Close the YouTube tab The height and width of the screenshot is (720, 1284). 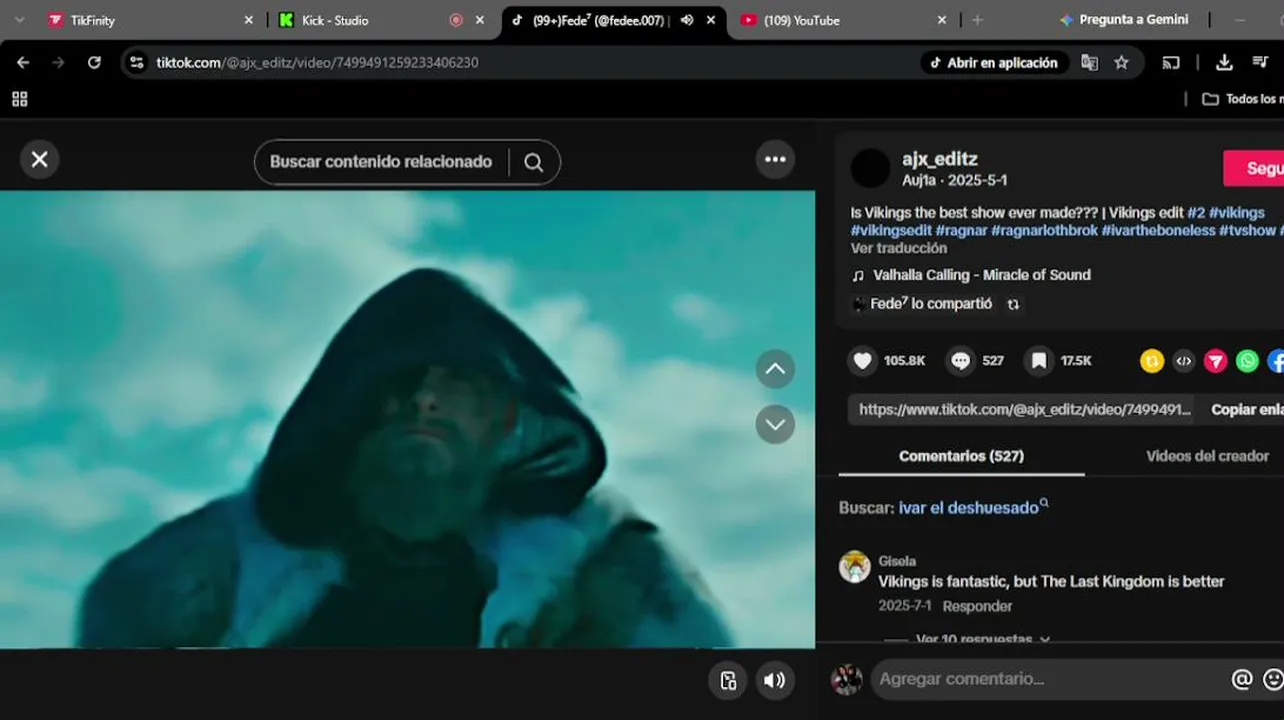coord(942,20)
